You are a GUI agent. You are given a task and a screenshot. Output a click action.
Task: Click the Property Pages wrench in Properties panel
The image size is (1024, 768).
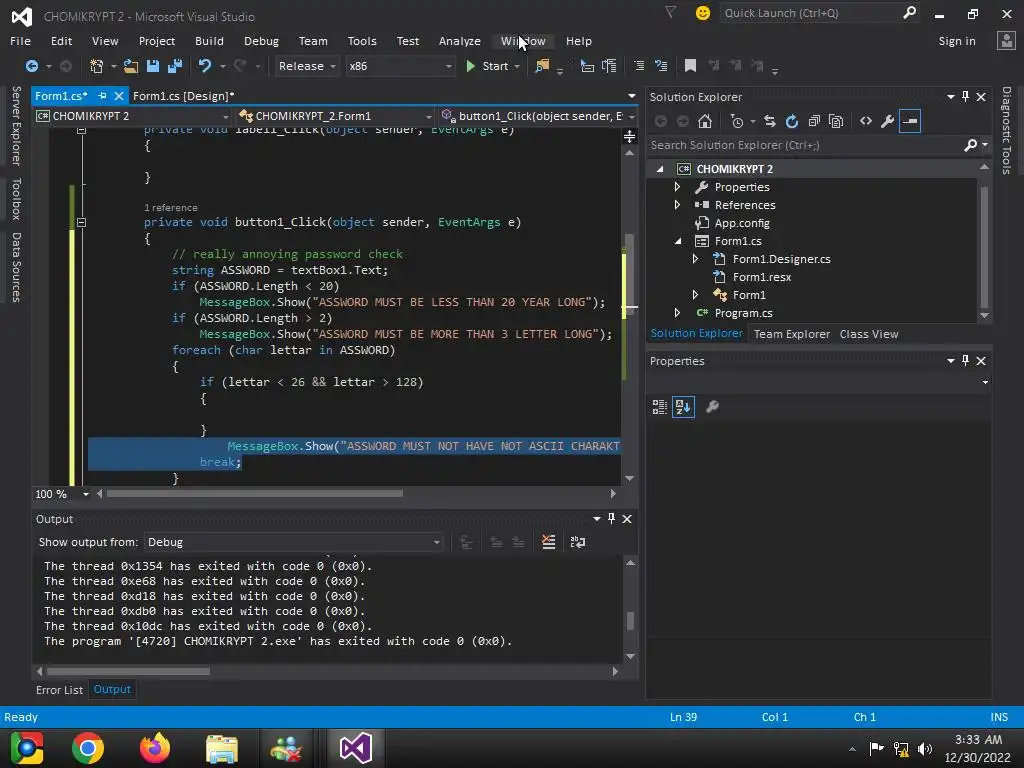[712, 408]
